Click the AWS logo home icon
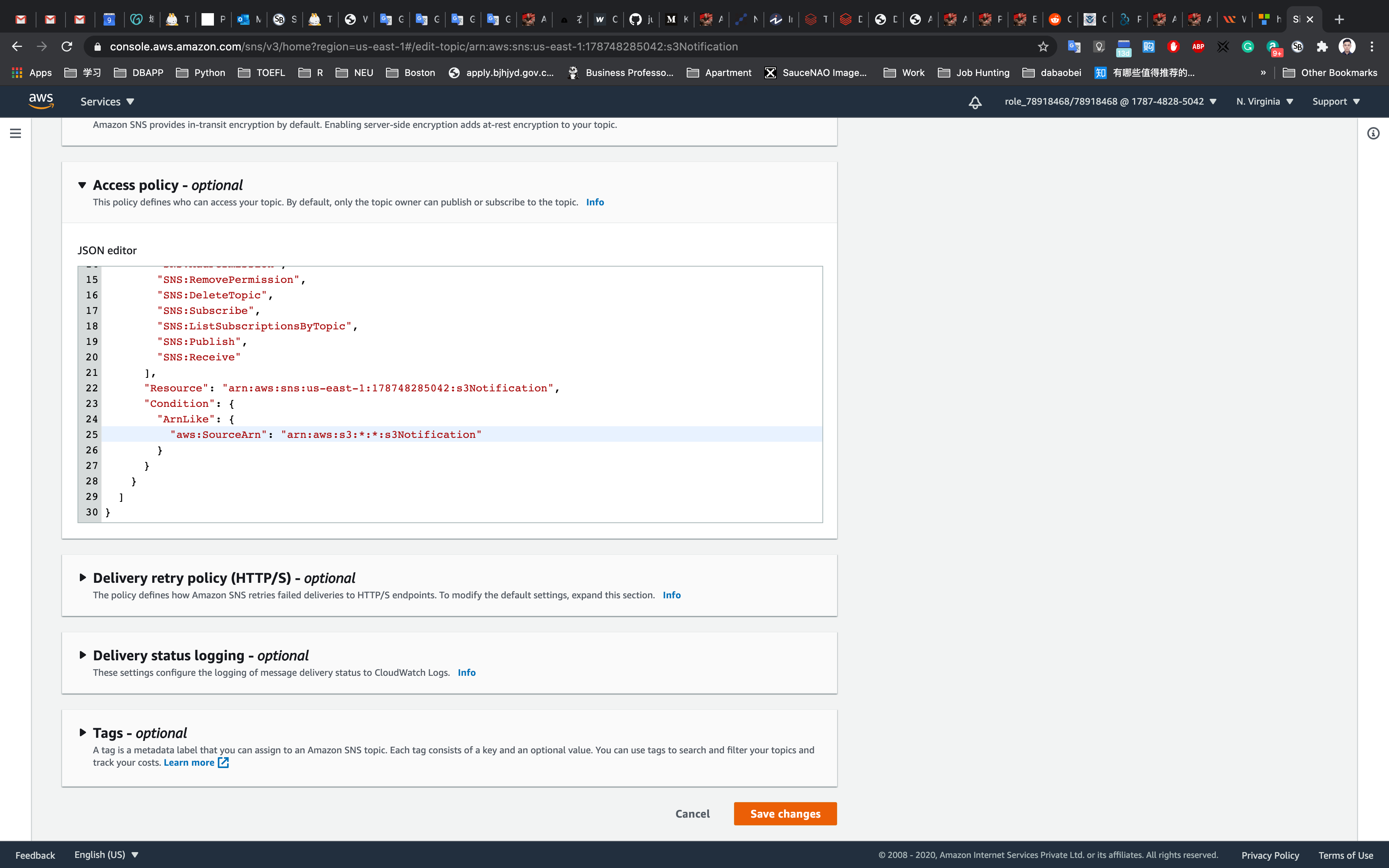This screenshot has height=868, width=1389. coord(41,101)
